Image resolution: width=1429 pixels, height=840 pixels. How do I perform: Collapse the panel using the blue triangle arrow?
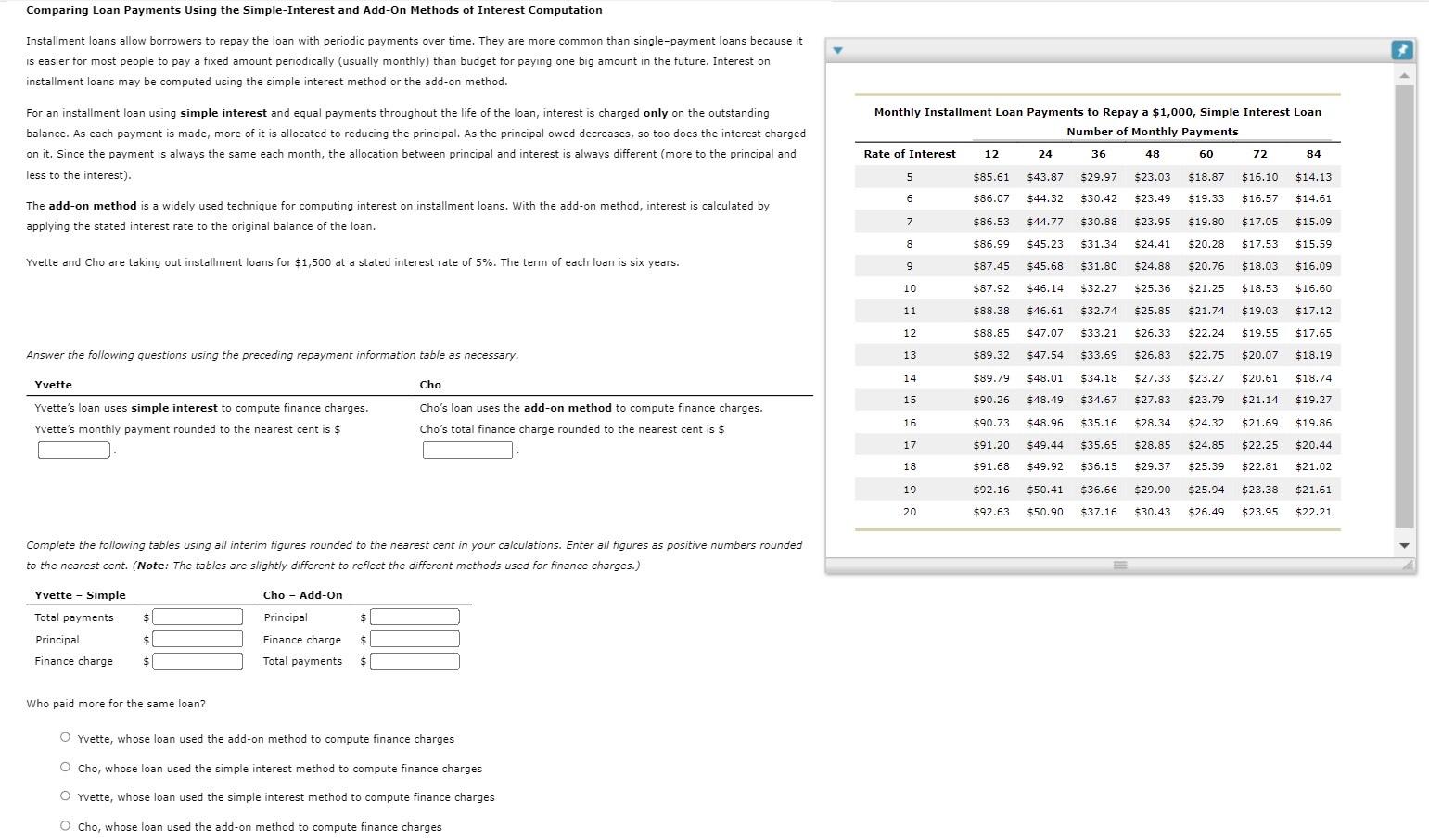tap(838, 50)
